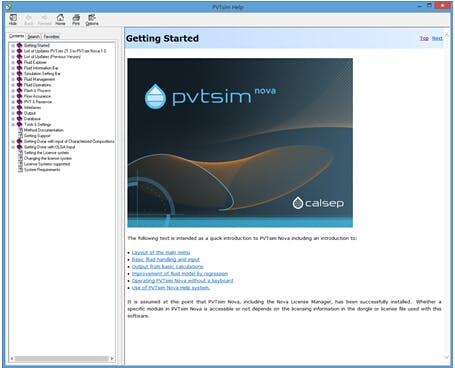Click page icon beside License Systems supported

tap(20, 164)
